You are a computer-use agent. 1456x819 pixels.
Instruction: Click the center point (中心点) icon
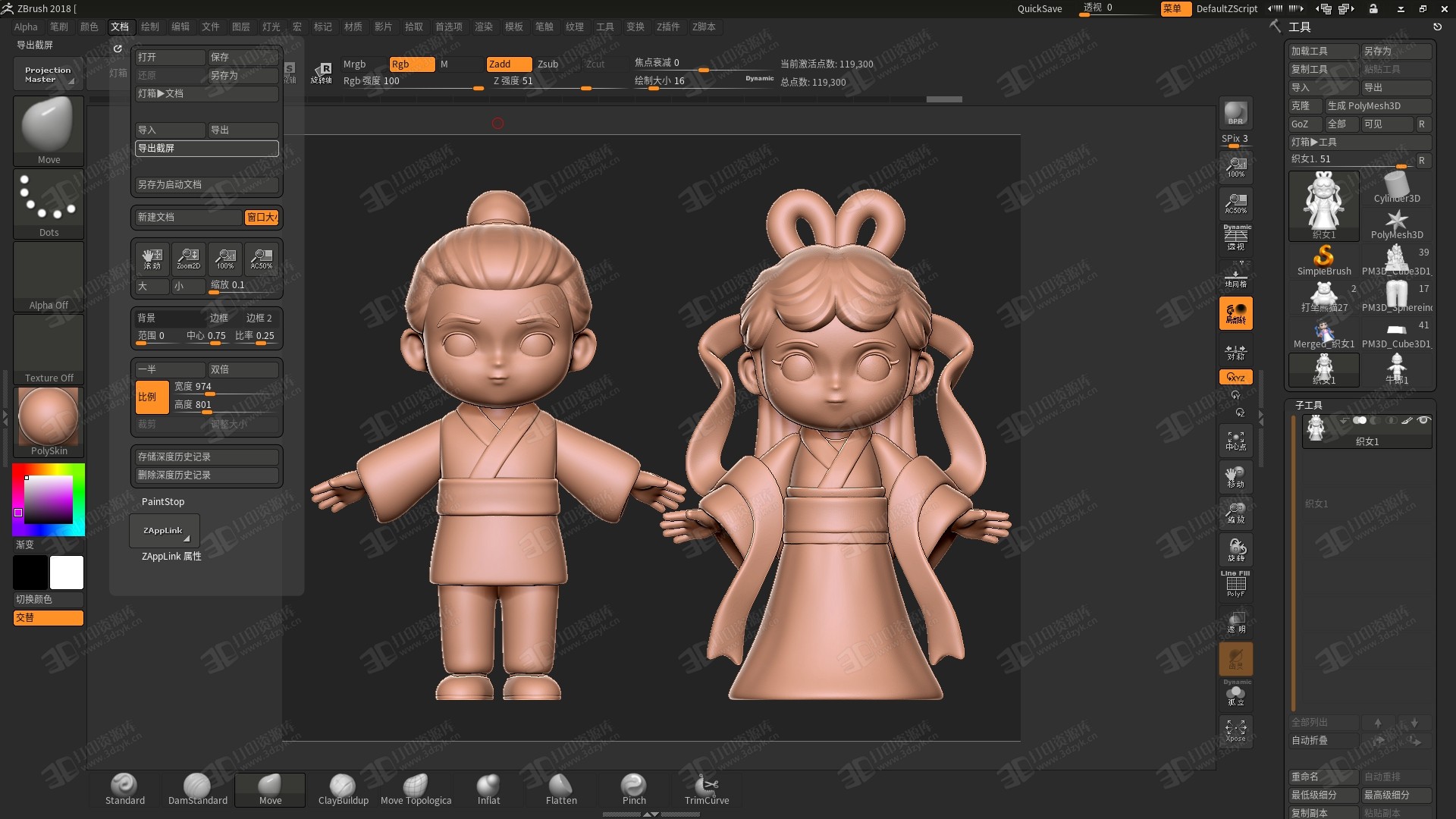coord(1235,441)
